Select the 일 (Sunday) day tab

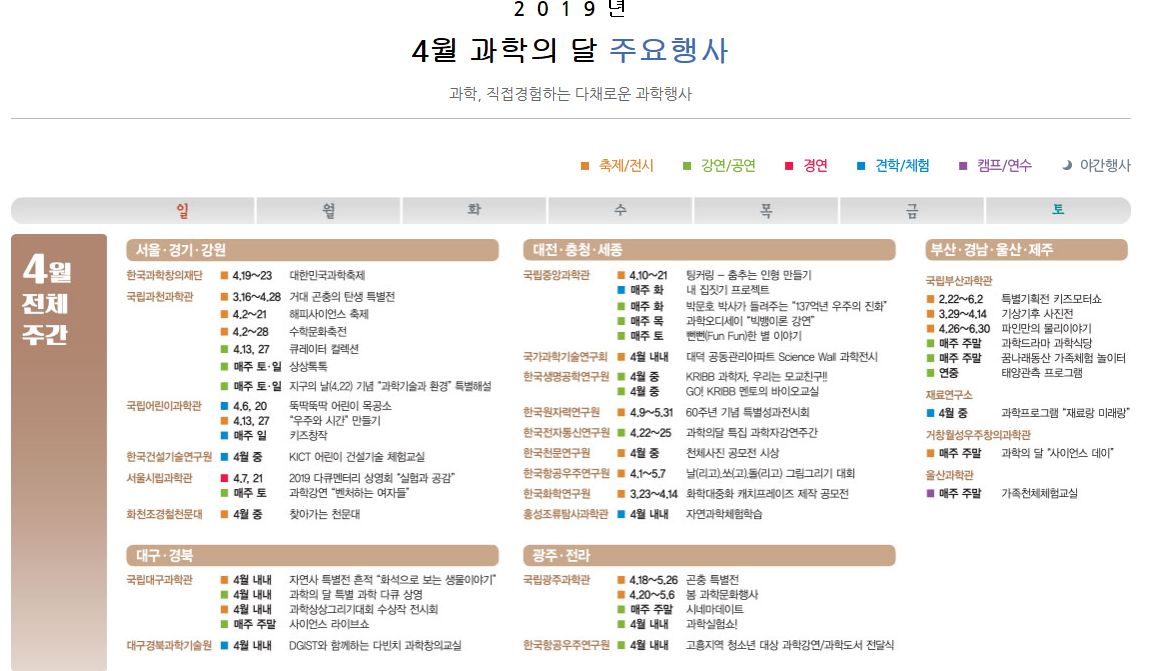(182, 210)
